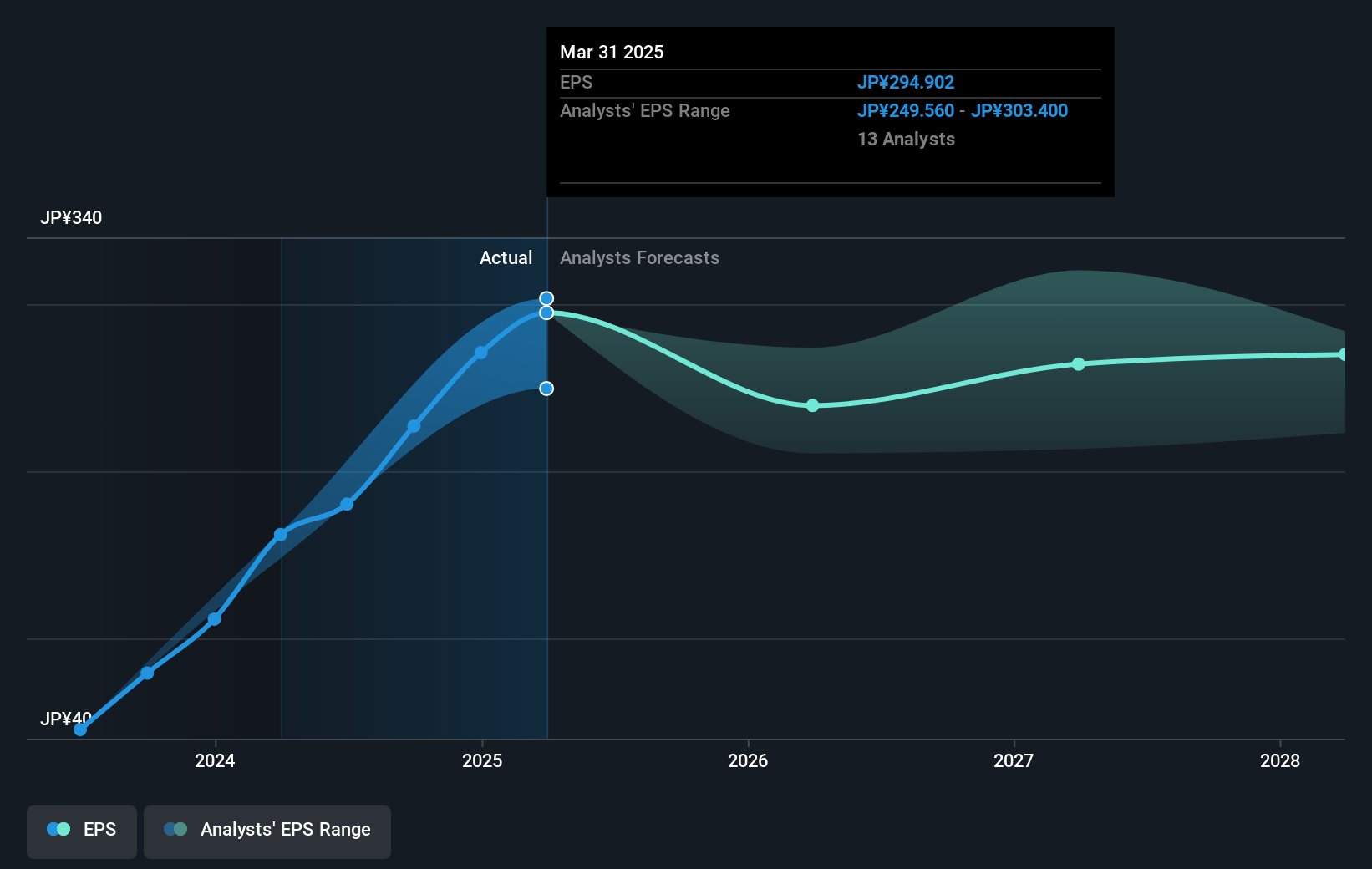Click the Analysts Forecasts label

tap(639, 258)
